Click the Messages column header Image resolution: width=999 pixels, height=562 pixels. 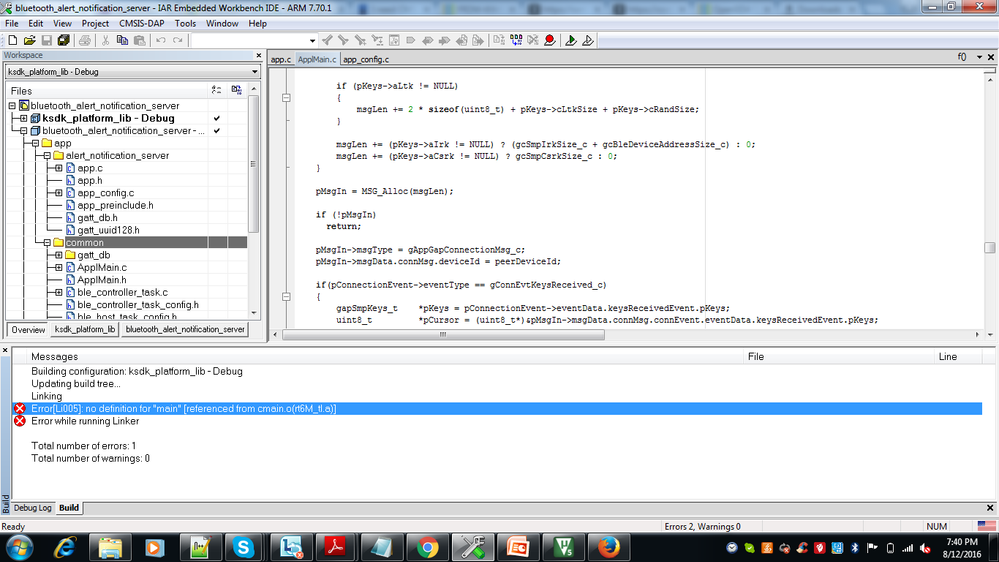[x=377, y=357]
